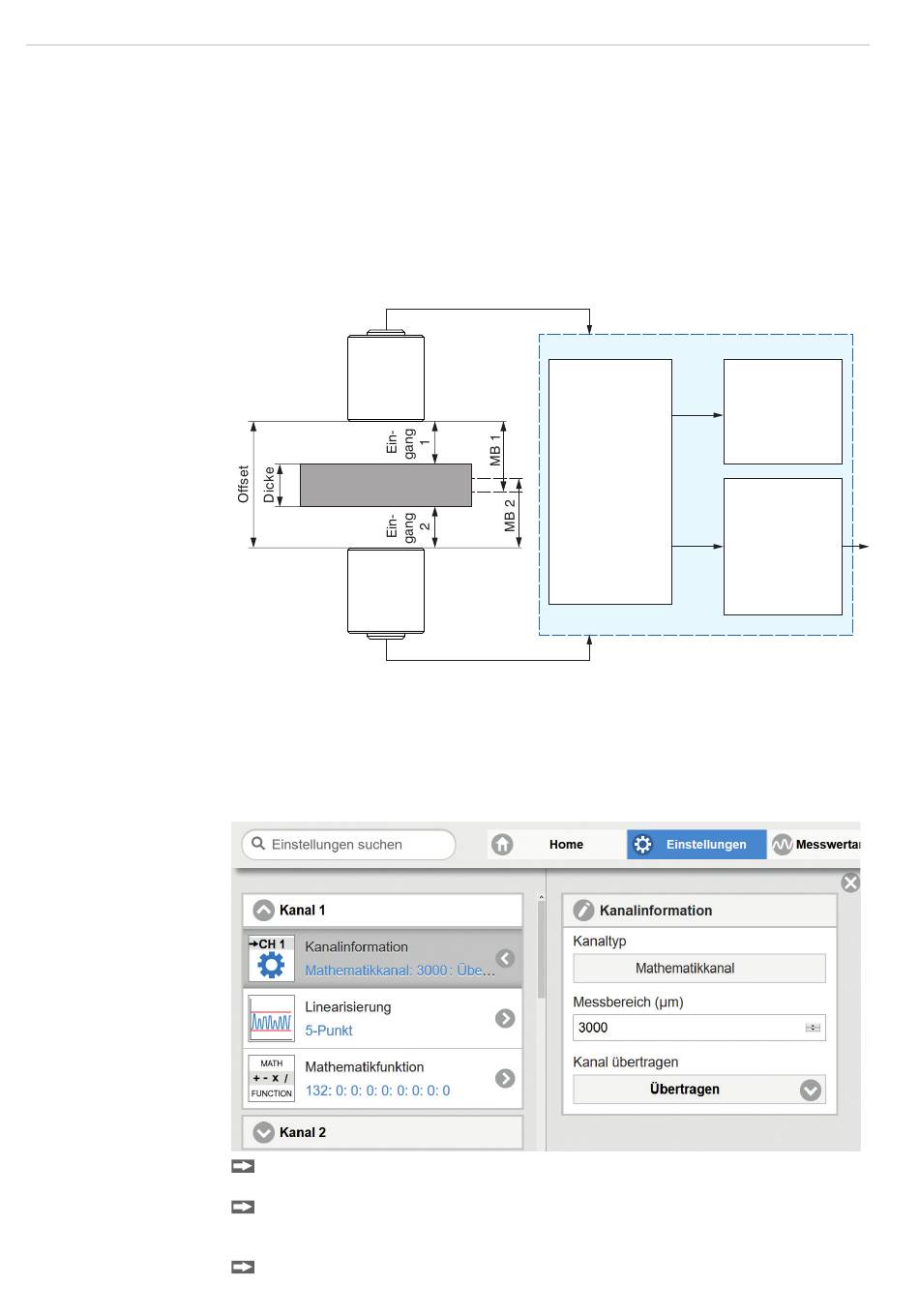919x1316 pixels.
Task: Click the Einstellungen gear icon
Action: (642, 845)
